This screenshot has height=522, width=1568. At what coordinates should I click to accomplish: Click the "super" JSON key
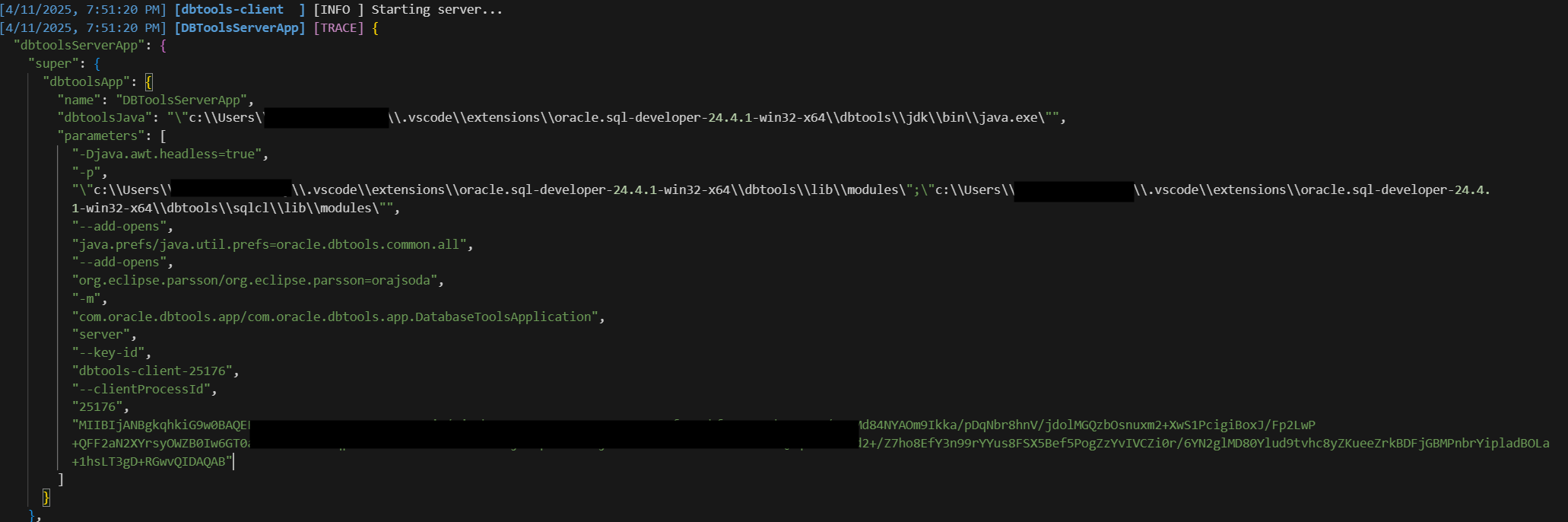click(x=53, y=64)
